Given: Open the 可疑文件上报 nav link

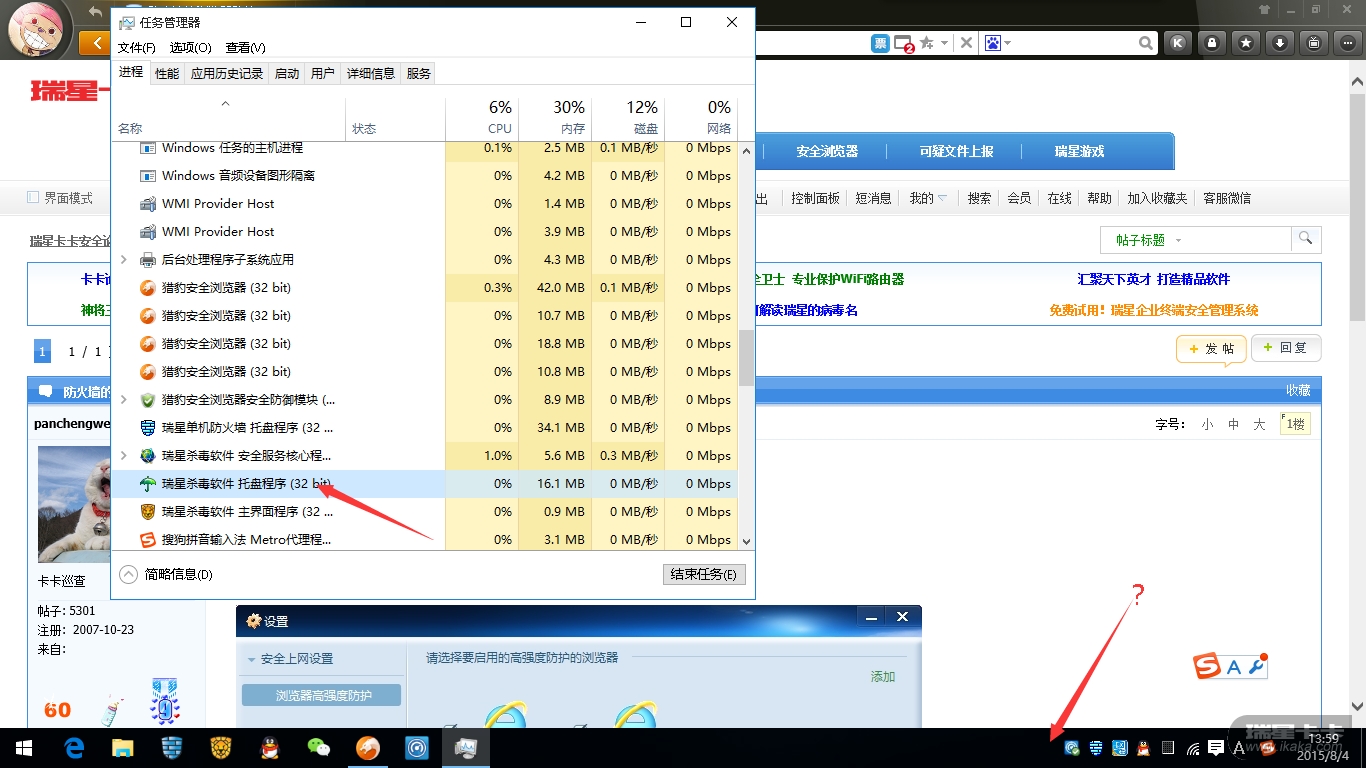Looking at the screenshot, I should click(x=956, y=152).
